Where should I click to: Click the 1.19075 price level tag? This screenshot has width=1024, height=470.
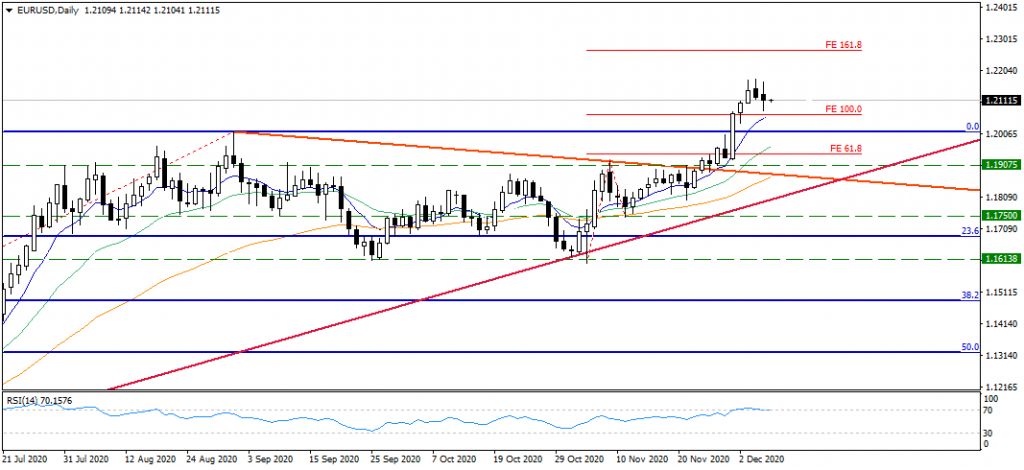[x=1000, y=165]
